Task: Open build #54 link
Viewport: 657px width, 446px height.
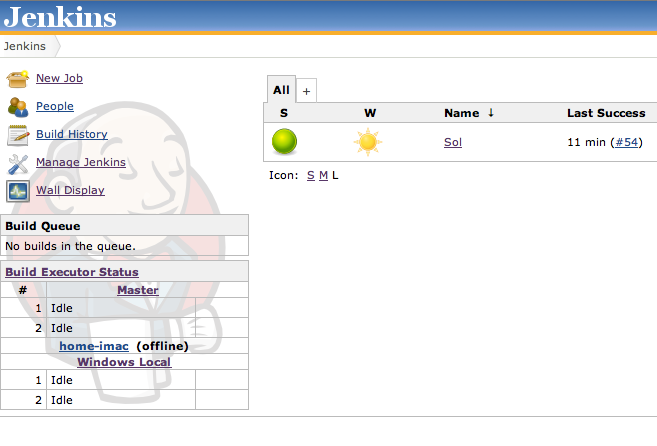Action: tap(626, 143)
